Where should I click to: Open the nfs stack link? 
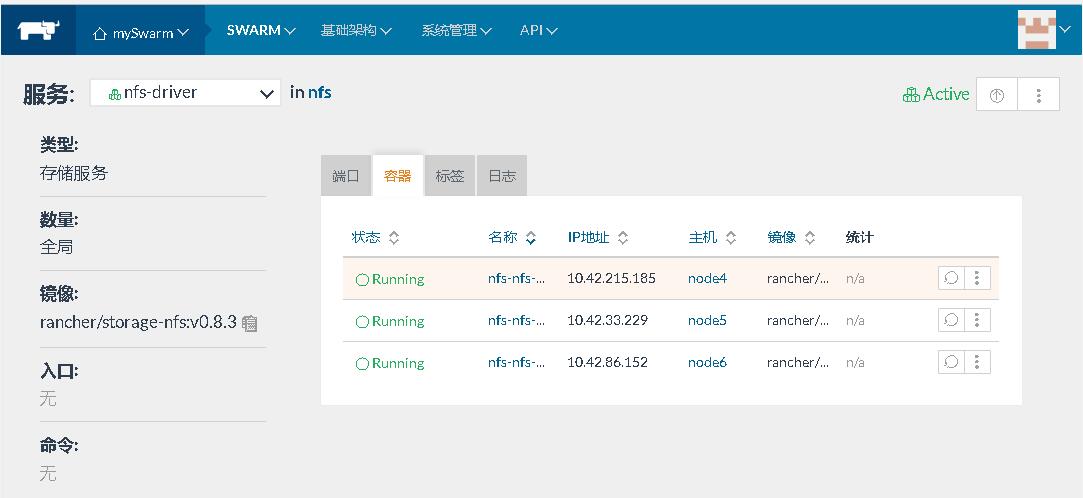click(320, 93)
